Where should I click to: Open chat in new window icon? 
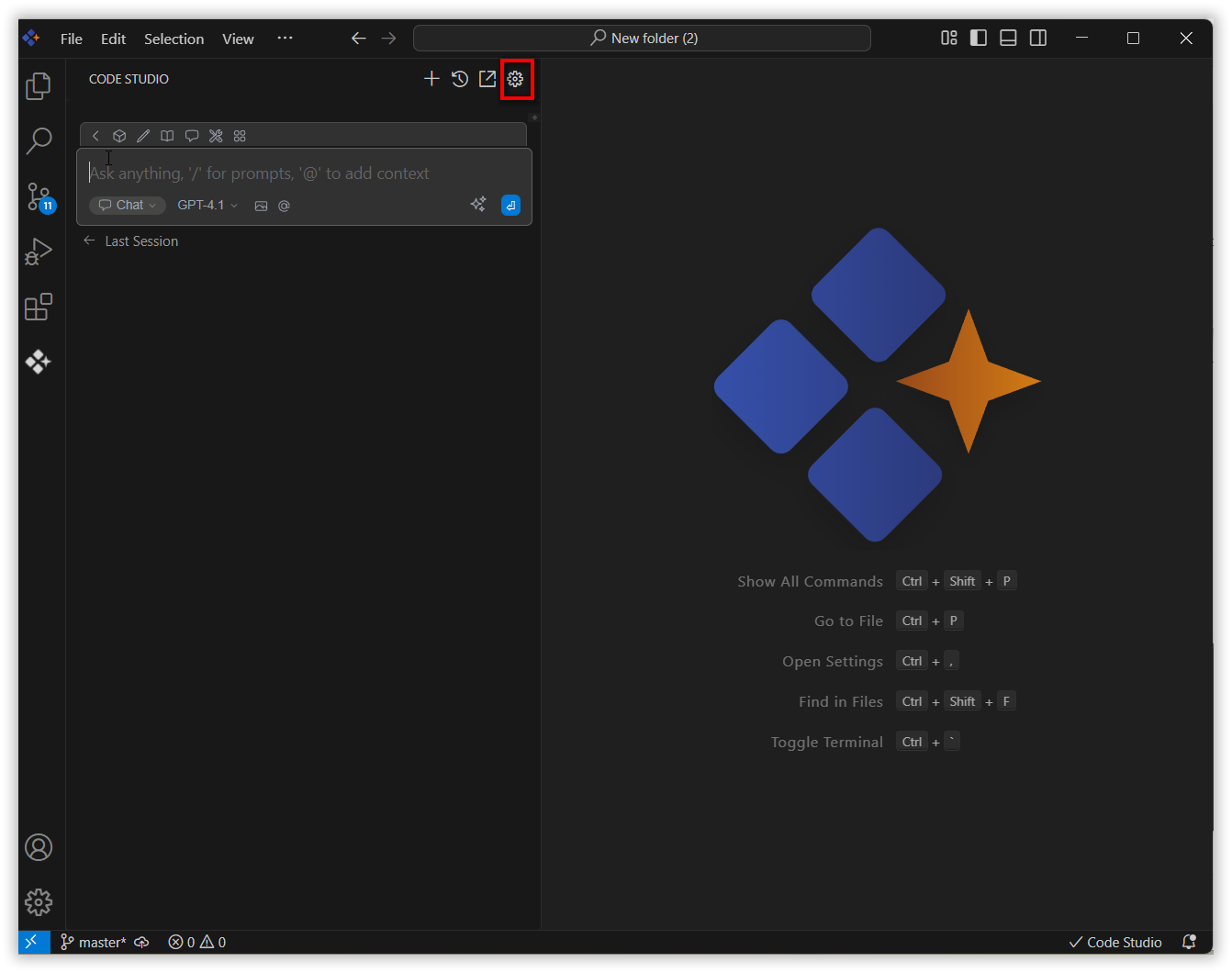tap(487, 79)
